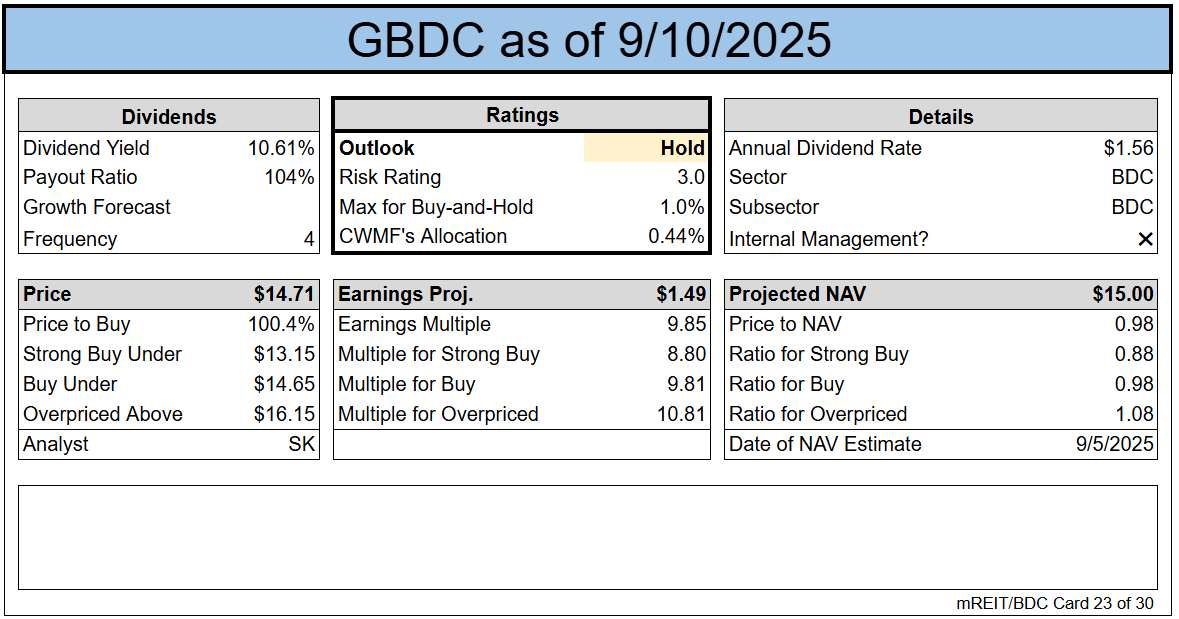1179x619 pixels.
Task: Click the Annual Dividend Rate label
Action: pyautogui.click(x=826, y=148)
